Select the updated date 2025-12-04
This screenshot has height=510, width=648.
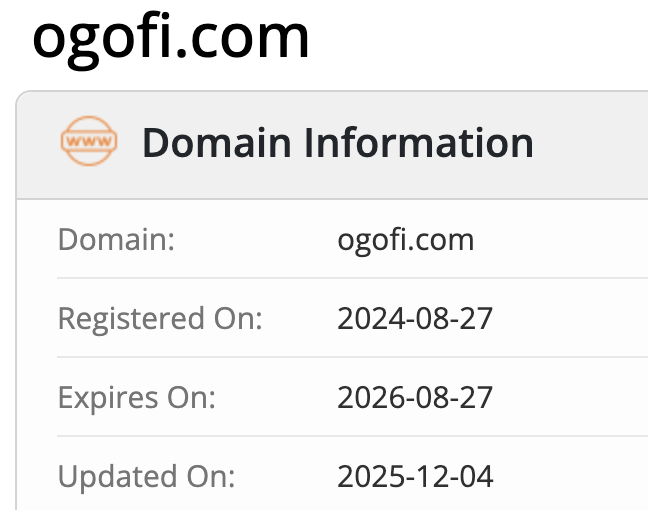pyautogui.click(x=415, y=476)
